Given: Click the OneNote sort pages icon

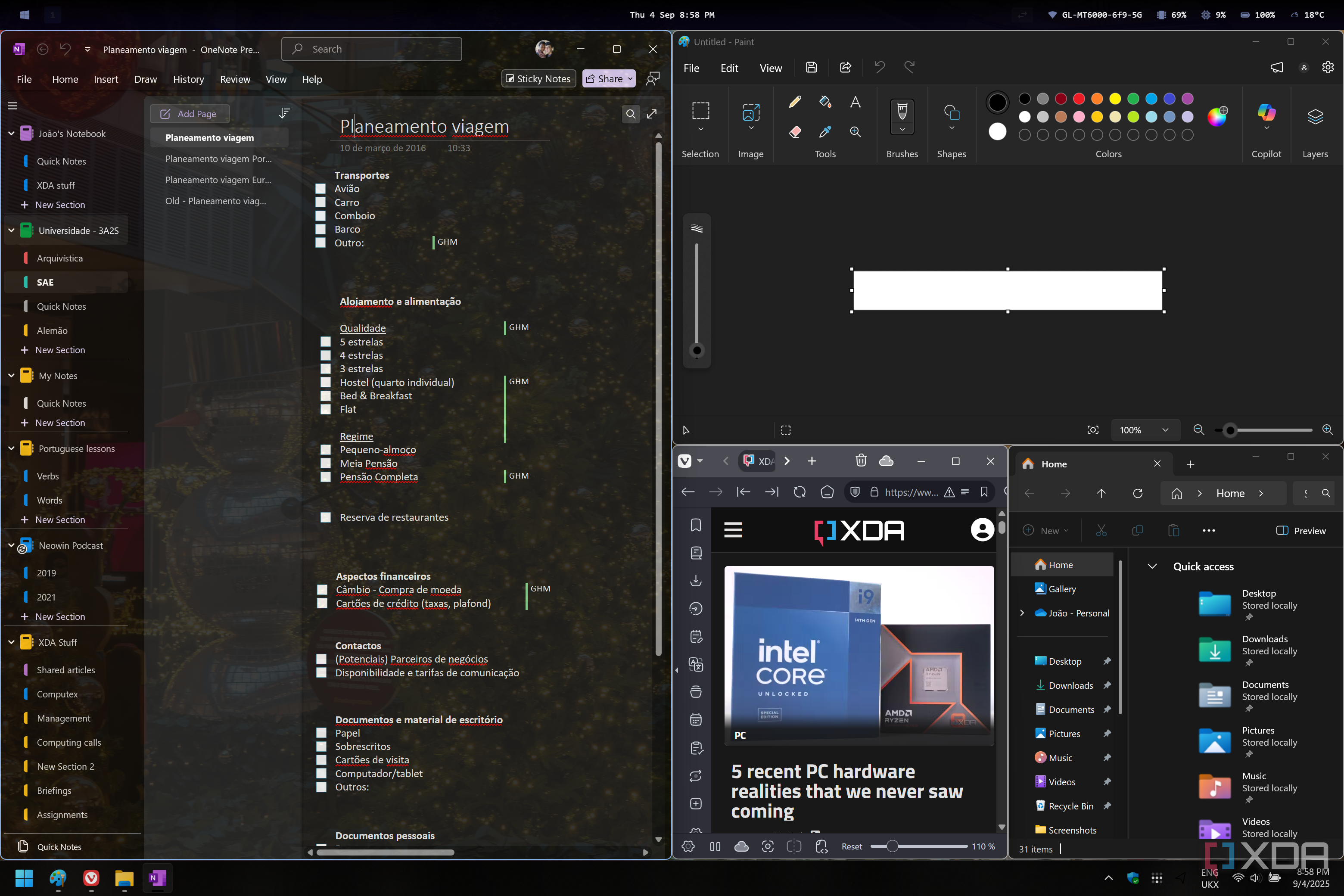Looking at the screenshot, I should [284, 113].
